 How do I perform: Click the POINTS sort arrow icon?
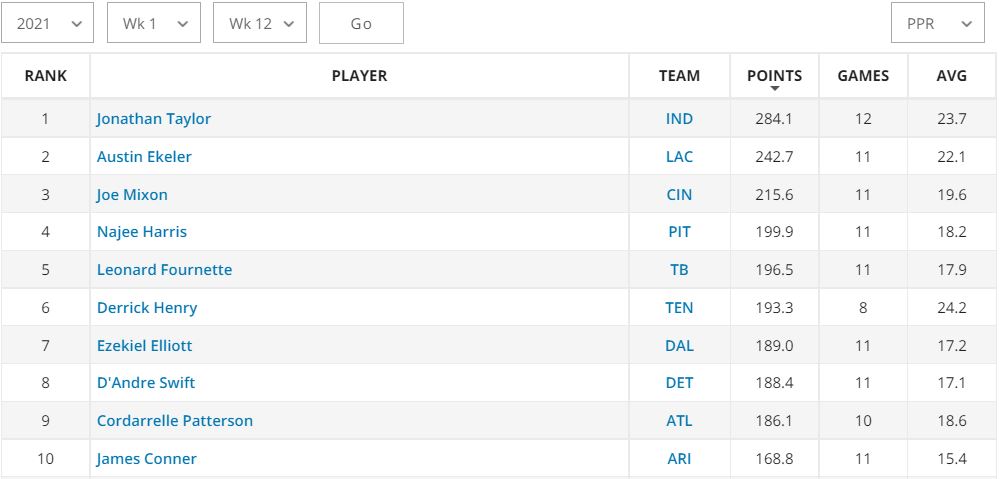point(774,89)
